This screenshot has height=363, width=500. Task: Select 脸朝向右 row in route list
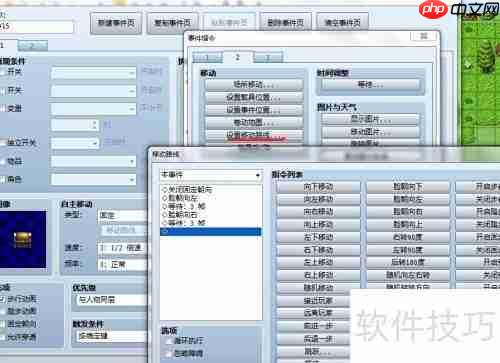(211, 214)
